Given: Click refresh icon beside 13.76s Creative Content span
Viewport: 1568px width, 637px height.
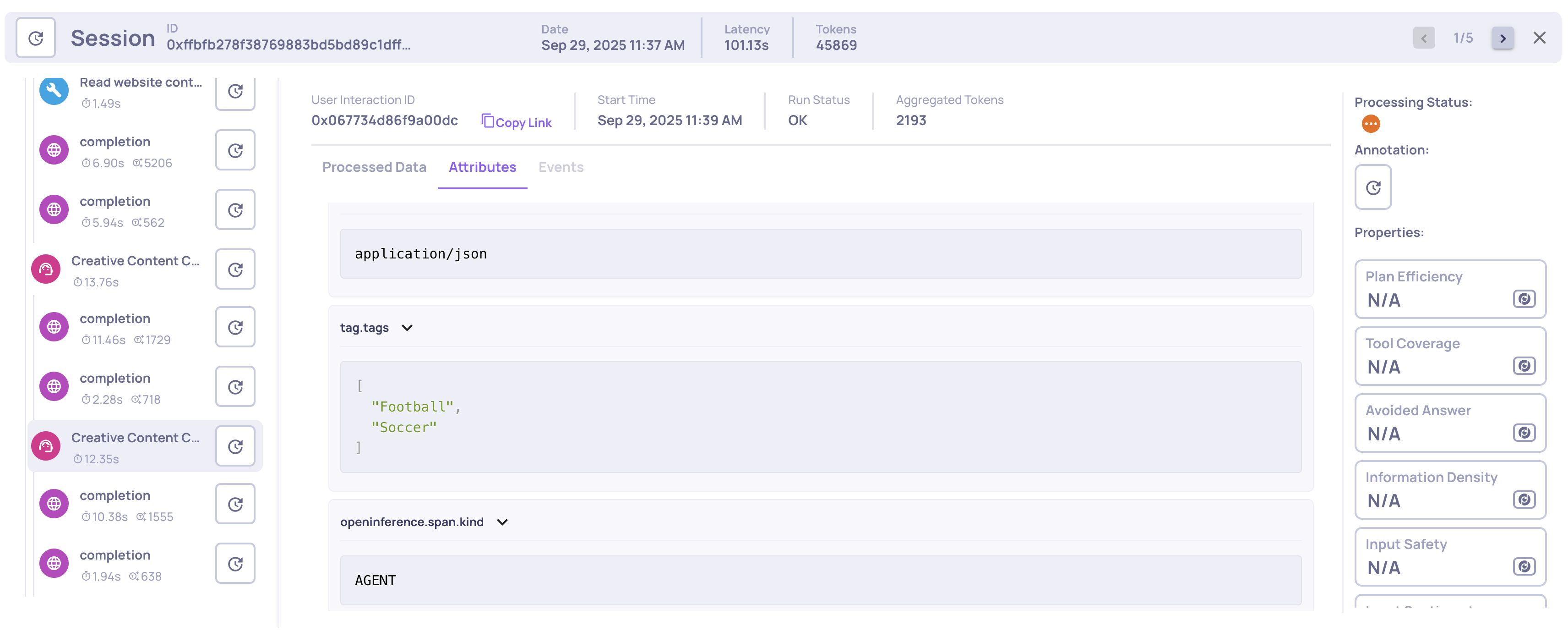Looking at the screenshot, I should click(x=235, y=270).
